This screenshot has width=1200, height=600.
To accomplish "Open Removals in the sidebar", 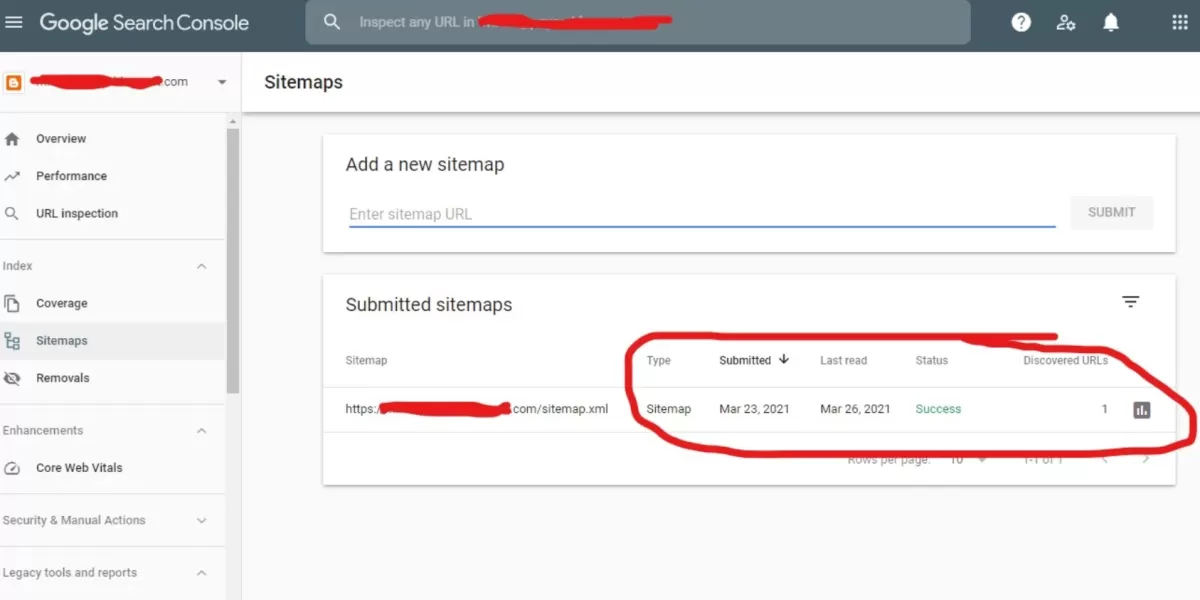I will pos(63,378).
